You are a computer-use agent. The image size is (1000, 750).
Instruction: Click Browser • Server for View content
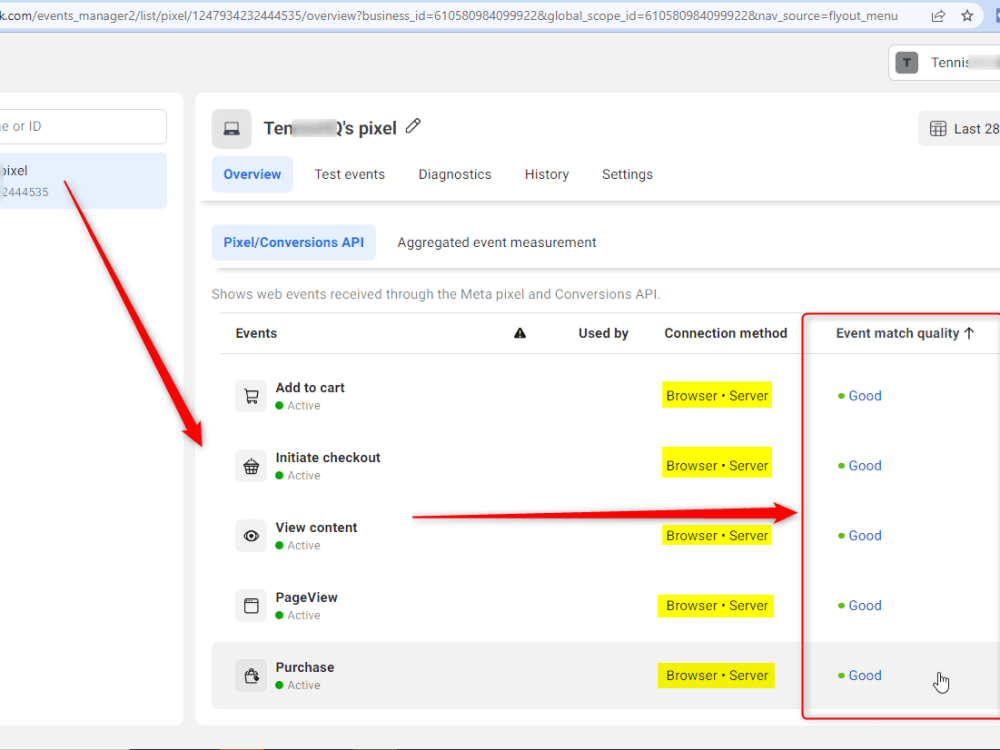coord(717,536)
